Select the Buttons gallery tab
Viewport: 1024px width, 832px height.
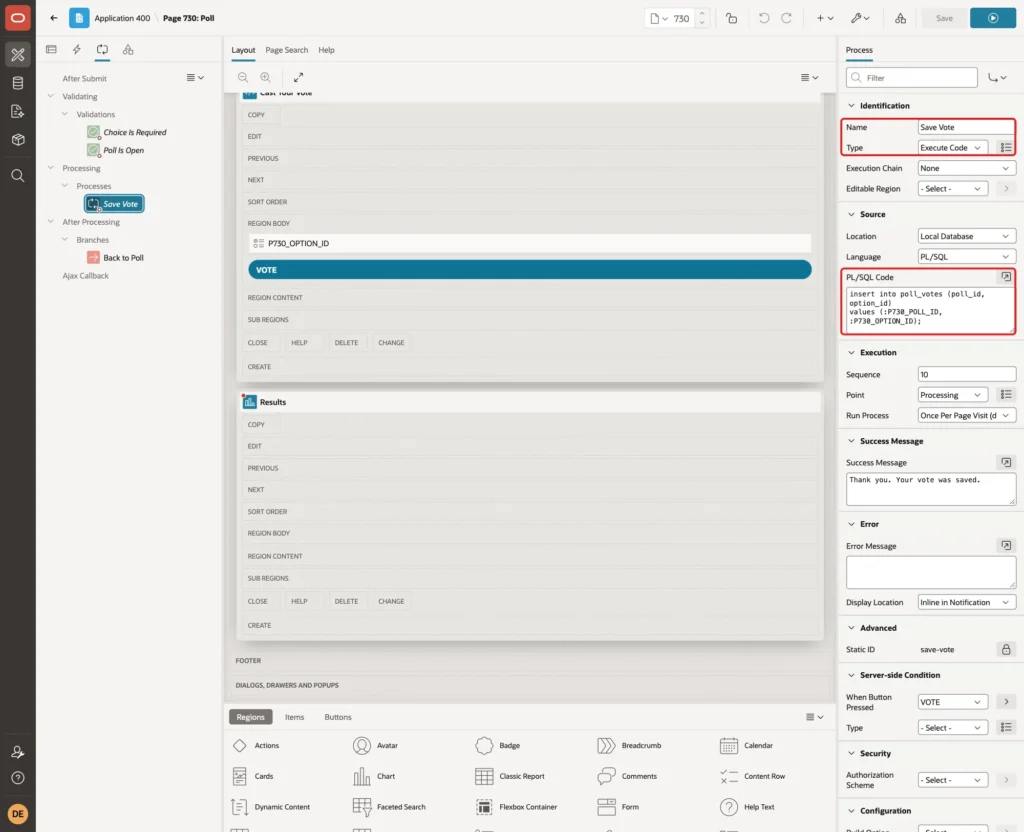pos(338,717)
